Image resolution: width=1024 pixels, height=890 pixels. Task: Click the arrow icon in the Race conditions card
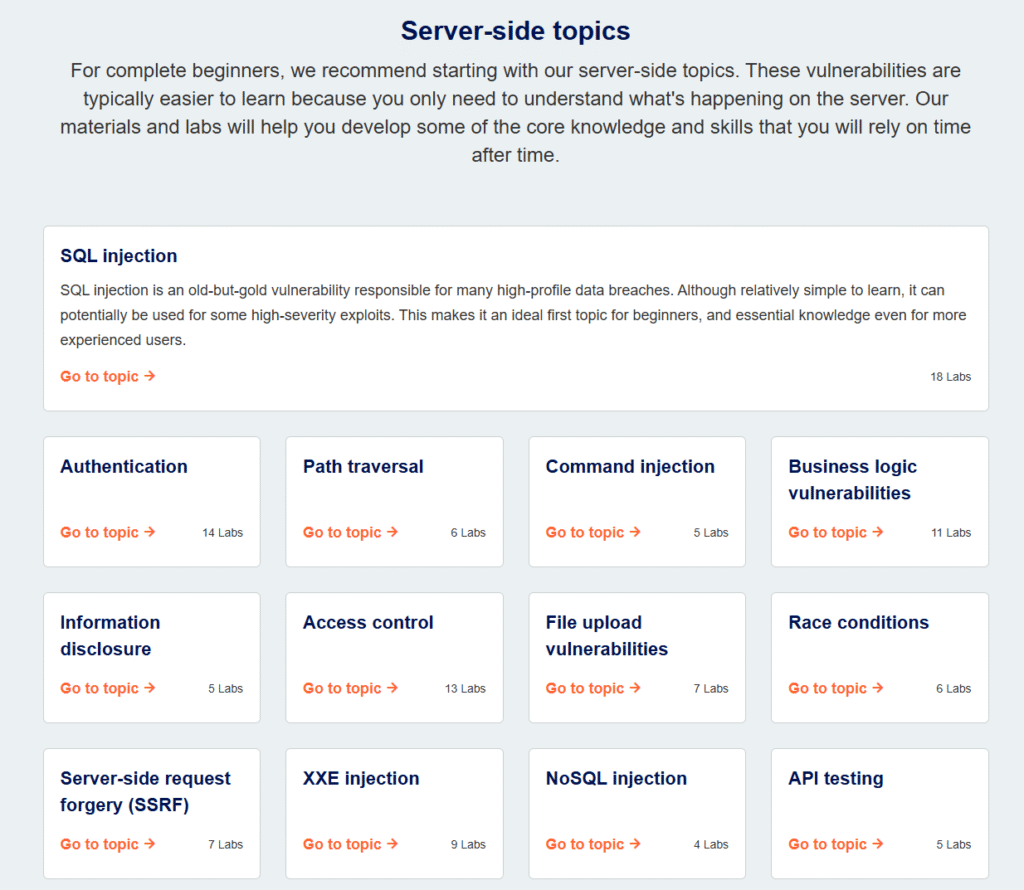click(x=878, y=689)
